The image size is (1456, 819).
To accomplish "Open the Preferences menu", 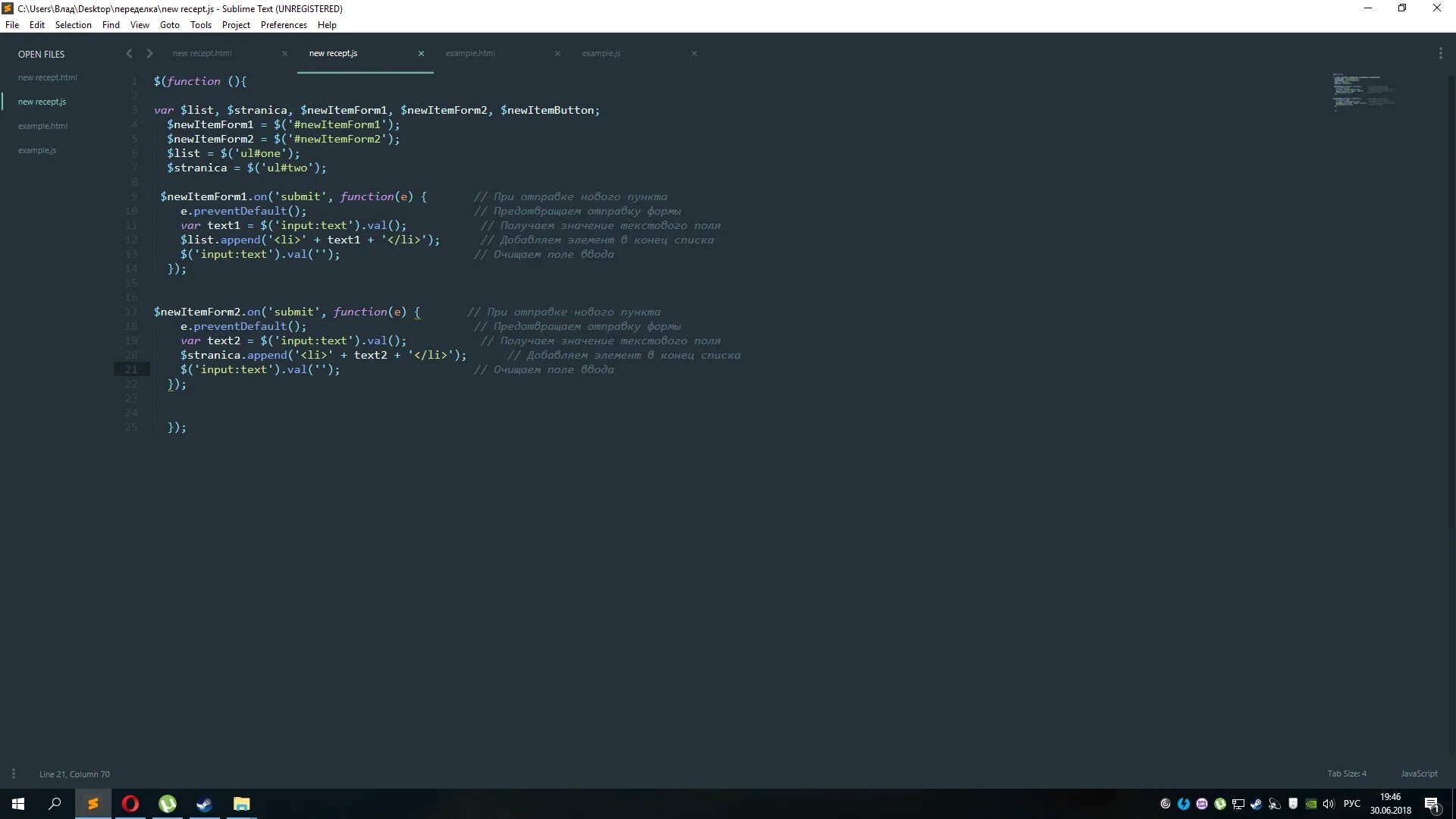I will (284, 25).
